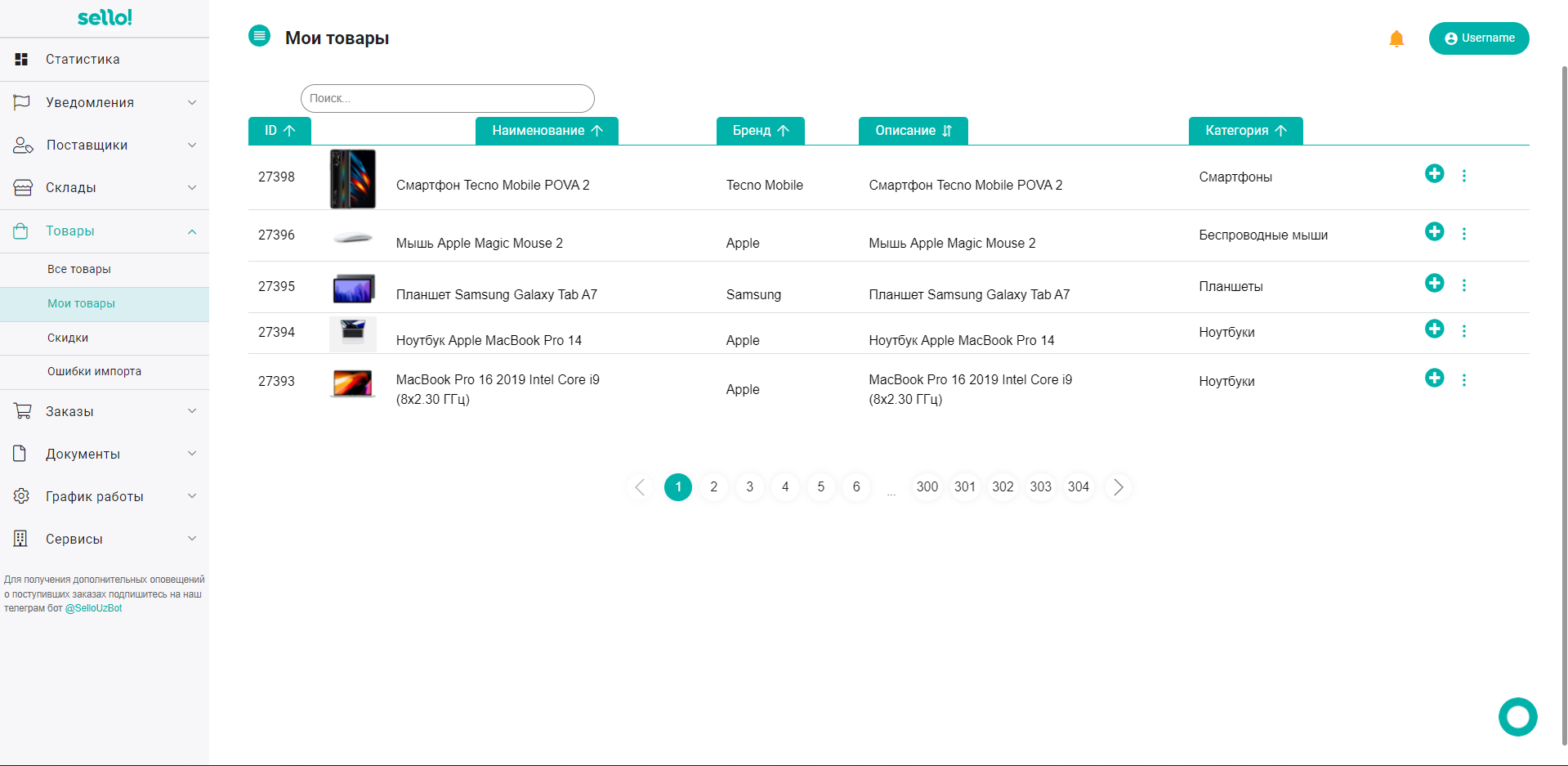Go to page 300

click(x=927, y=487)
